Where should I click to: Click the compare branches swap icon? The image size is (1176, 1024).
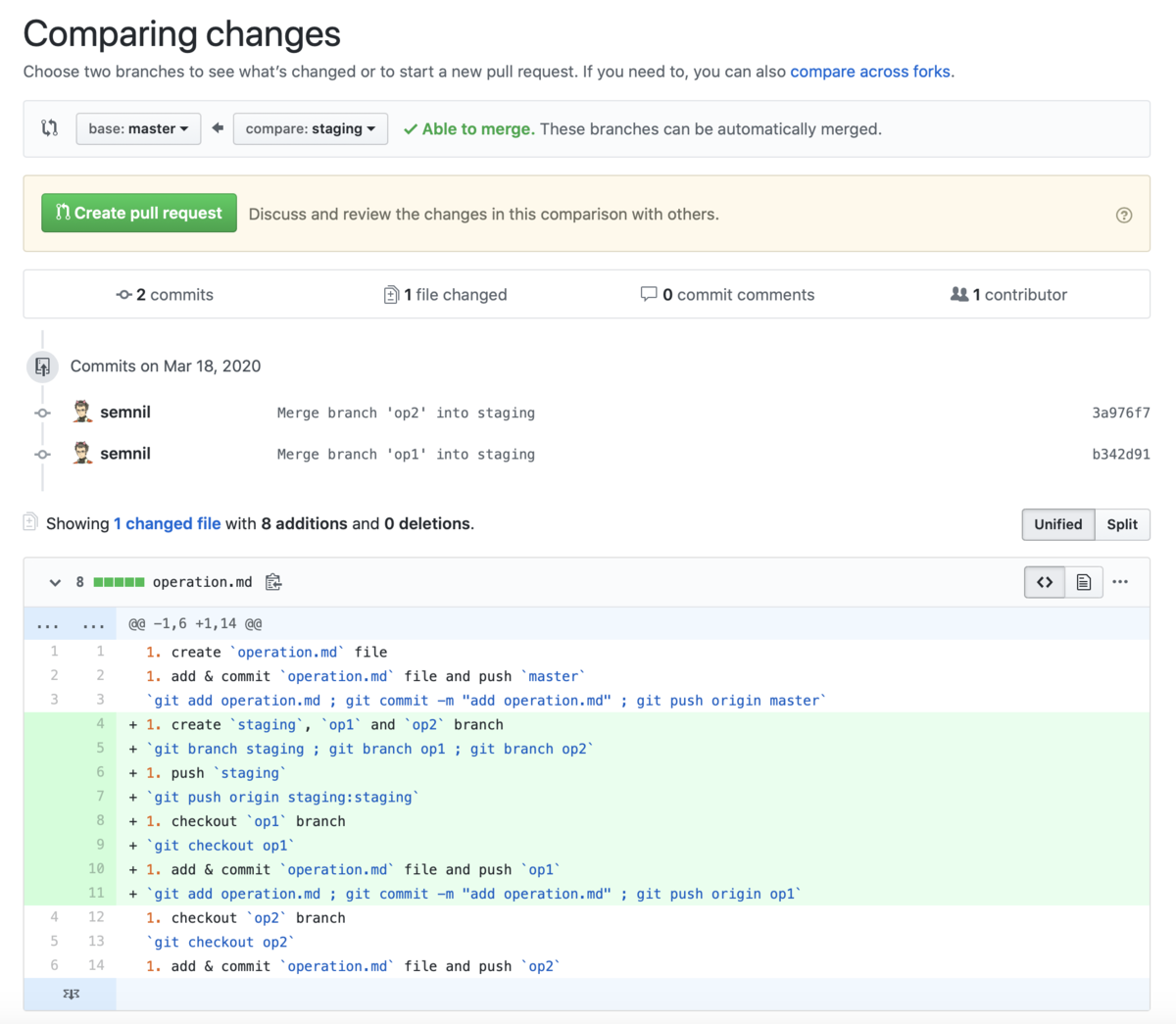tap(50, 128)
